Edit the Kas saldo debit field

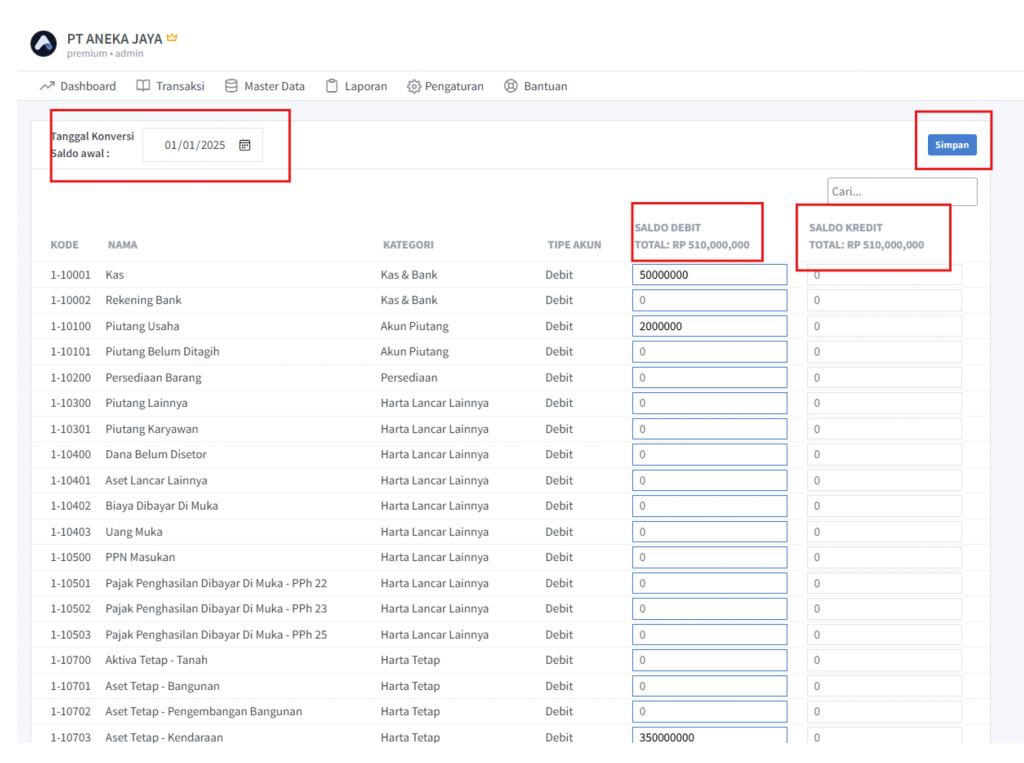coord(709,275)
